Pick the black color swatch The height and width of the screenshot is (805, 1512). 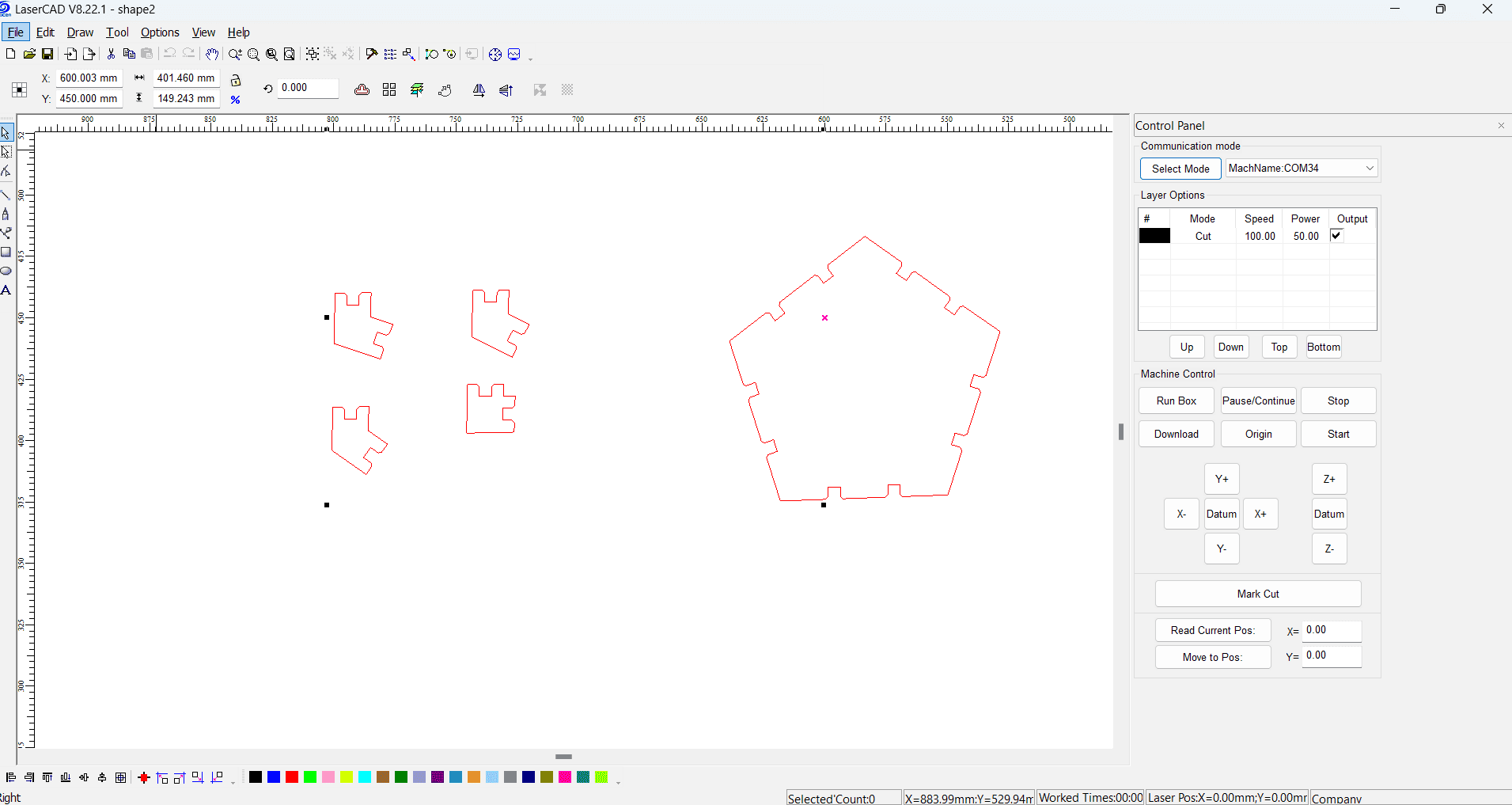tap(256, 777)
